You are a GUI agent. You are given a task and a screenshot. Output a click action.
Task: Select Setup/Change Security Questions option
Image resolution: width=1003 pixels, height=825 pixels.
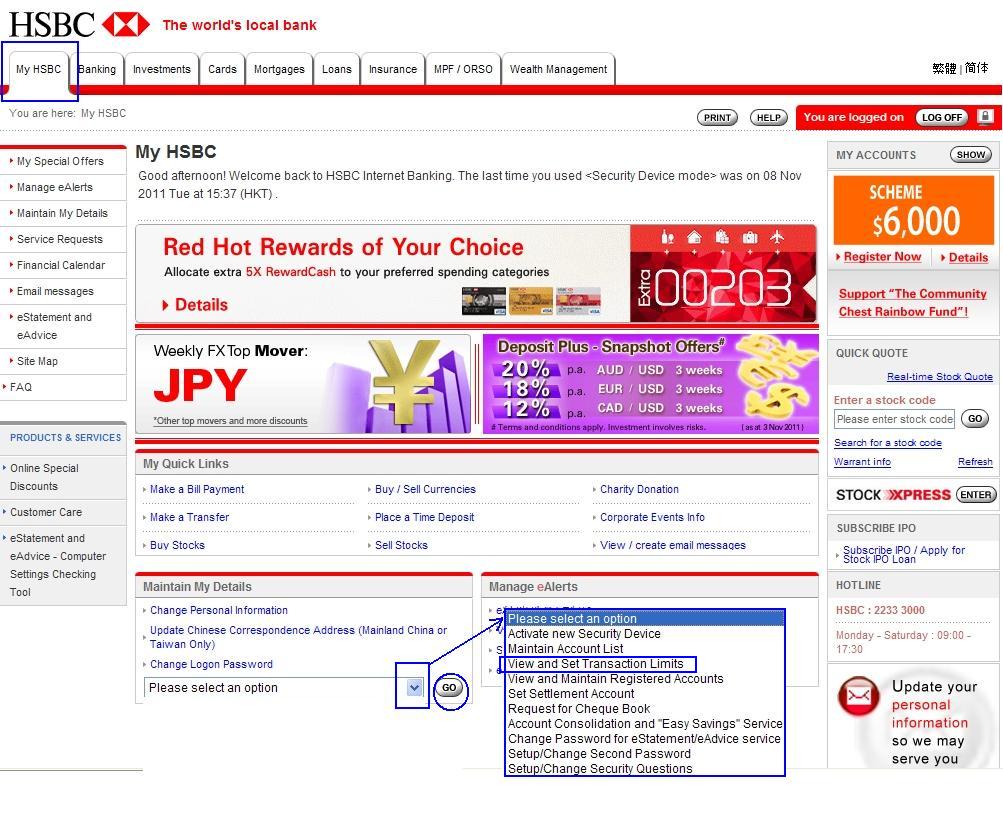pyautogui.click(x=600, y=769)
